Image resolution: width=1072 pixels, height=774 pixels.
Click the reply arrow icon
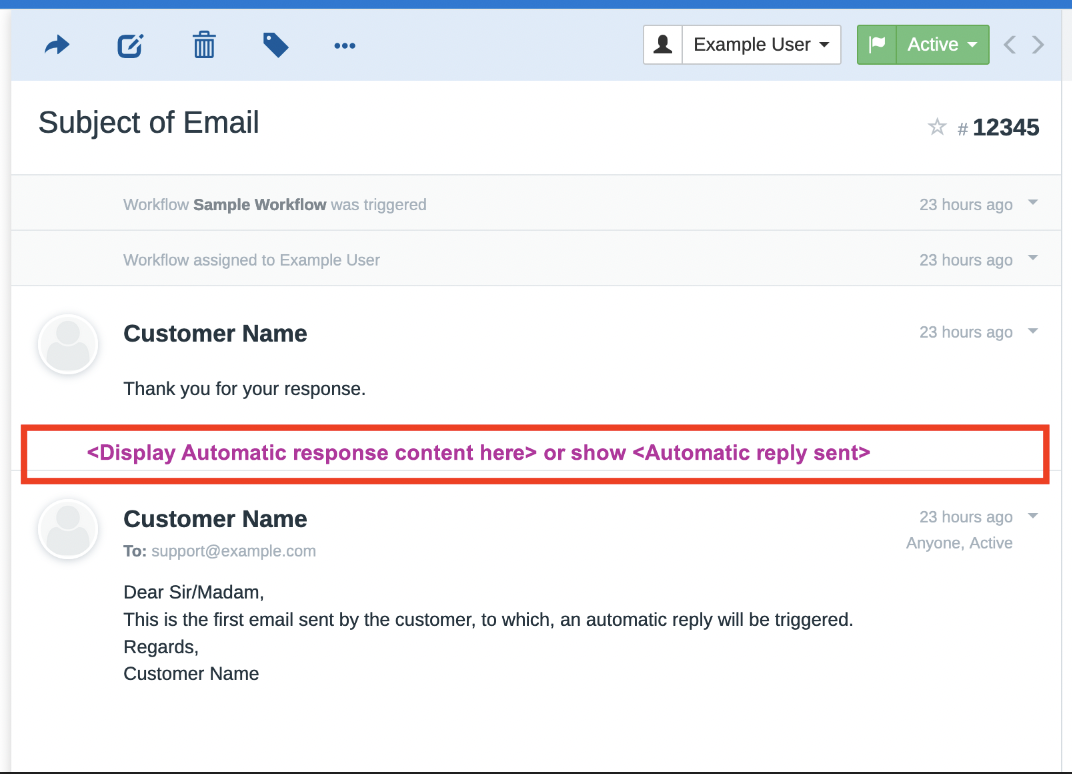[x=57, y=45]
